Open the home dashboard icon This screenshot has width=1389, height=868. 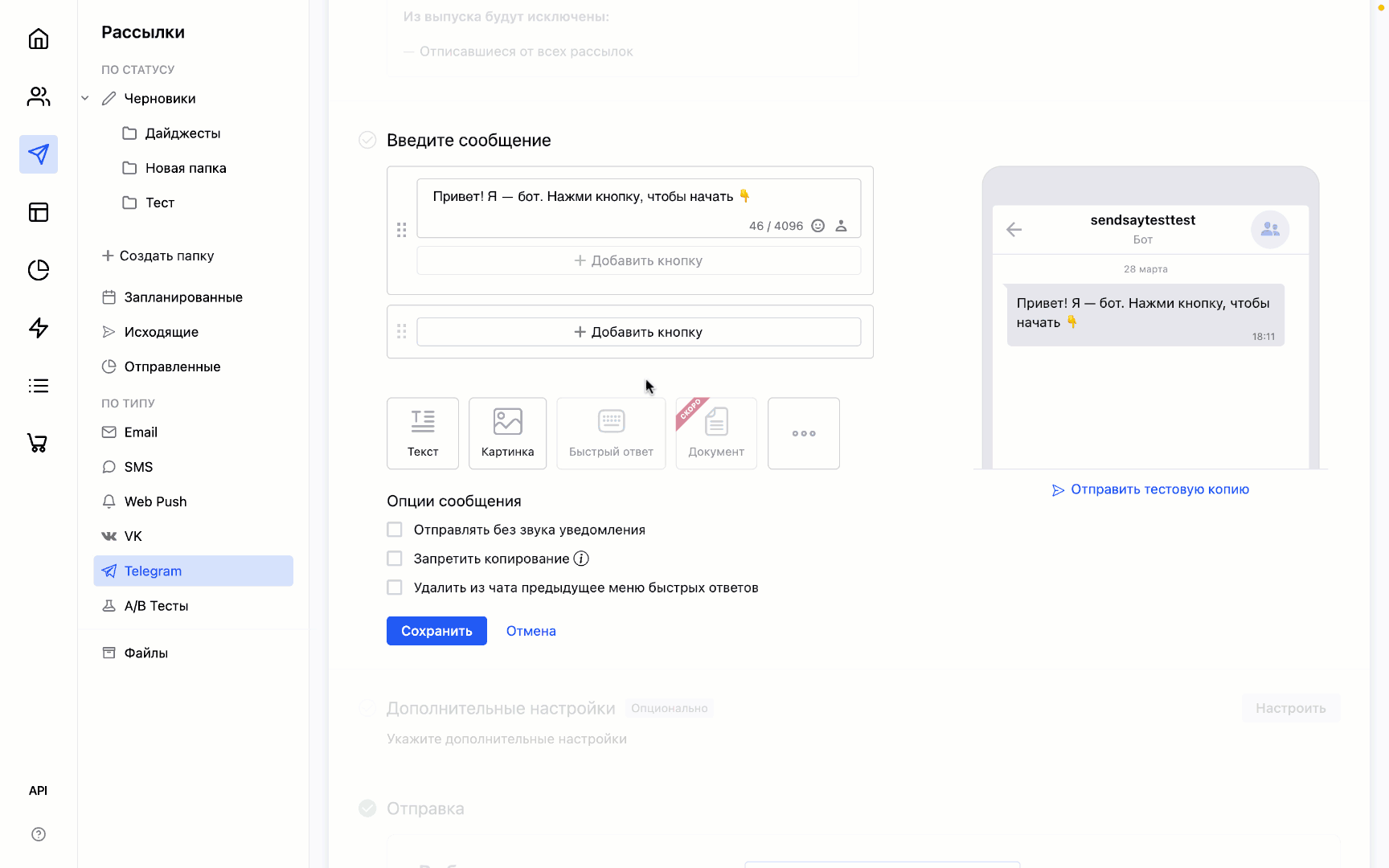pos(39,39)
